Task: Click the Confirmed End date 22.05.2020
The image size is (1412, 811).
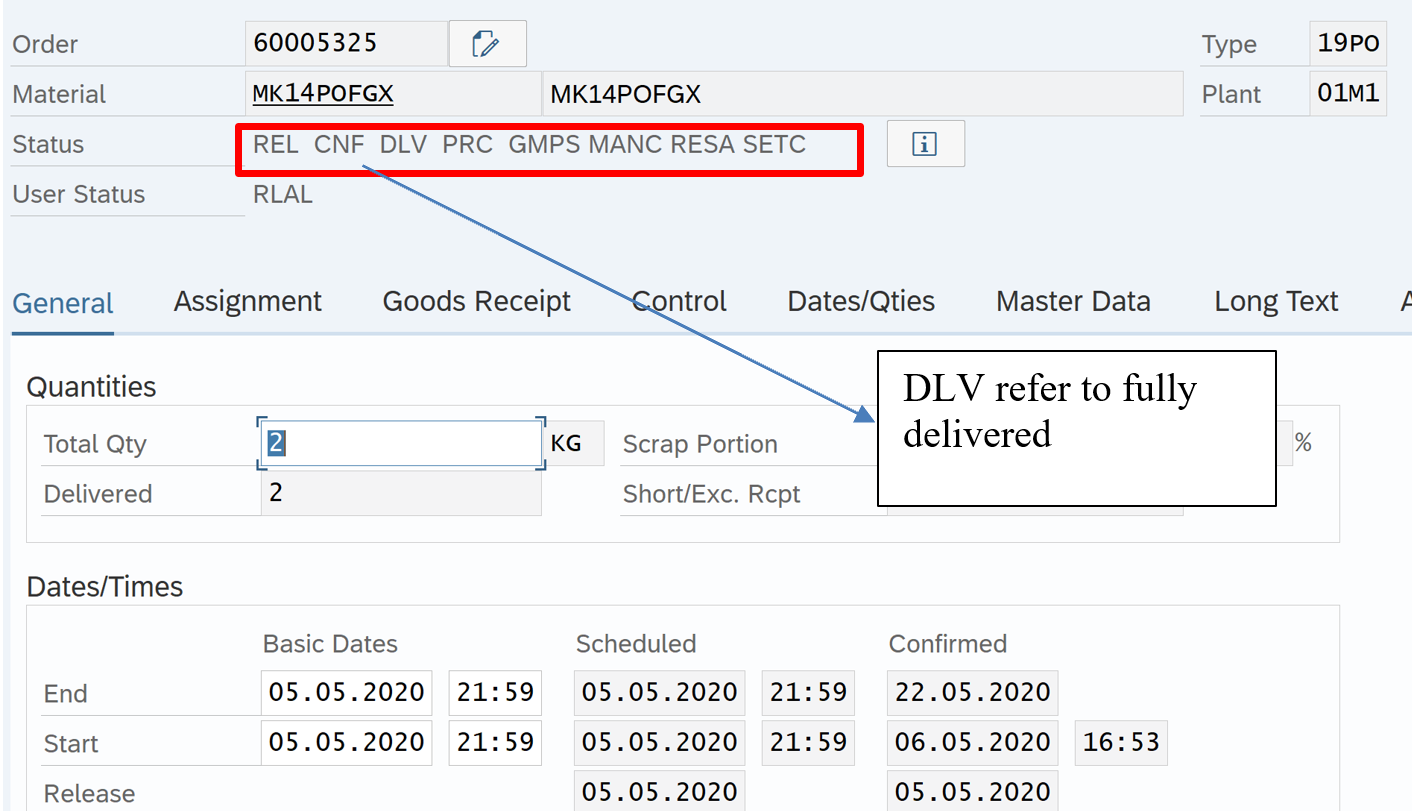Action: [x=971, y=692]
